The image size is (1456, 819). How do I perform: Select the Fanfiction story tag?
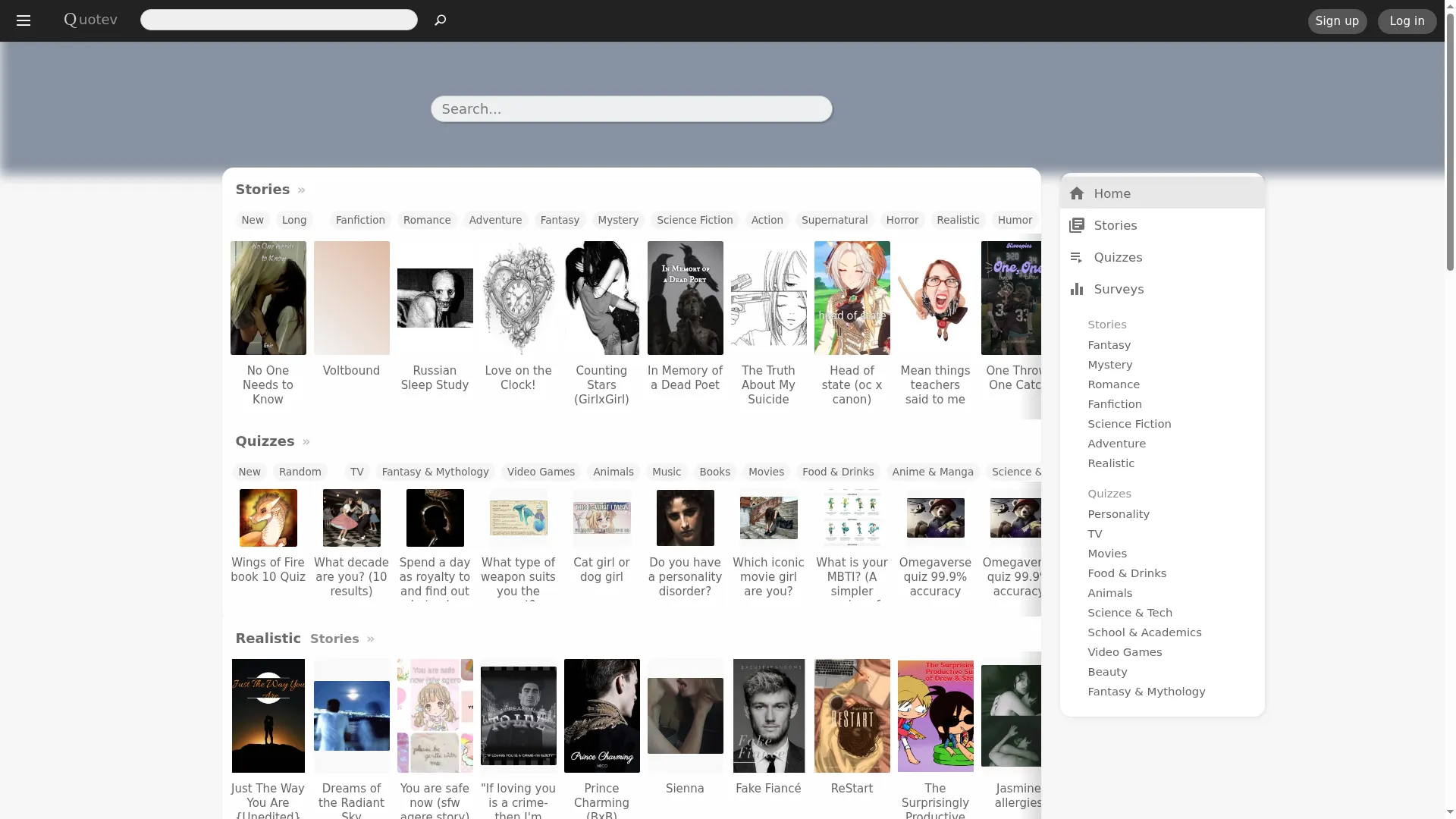coord(360,220)
